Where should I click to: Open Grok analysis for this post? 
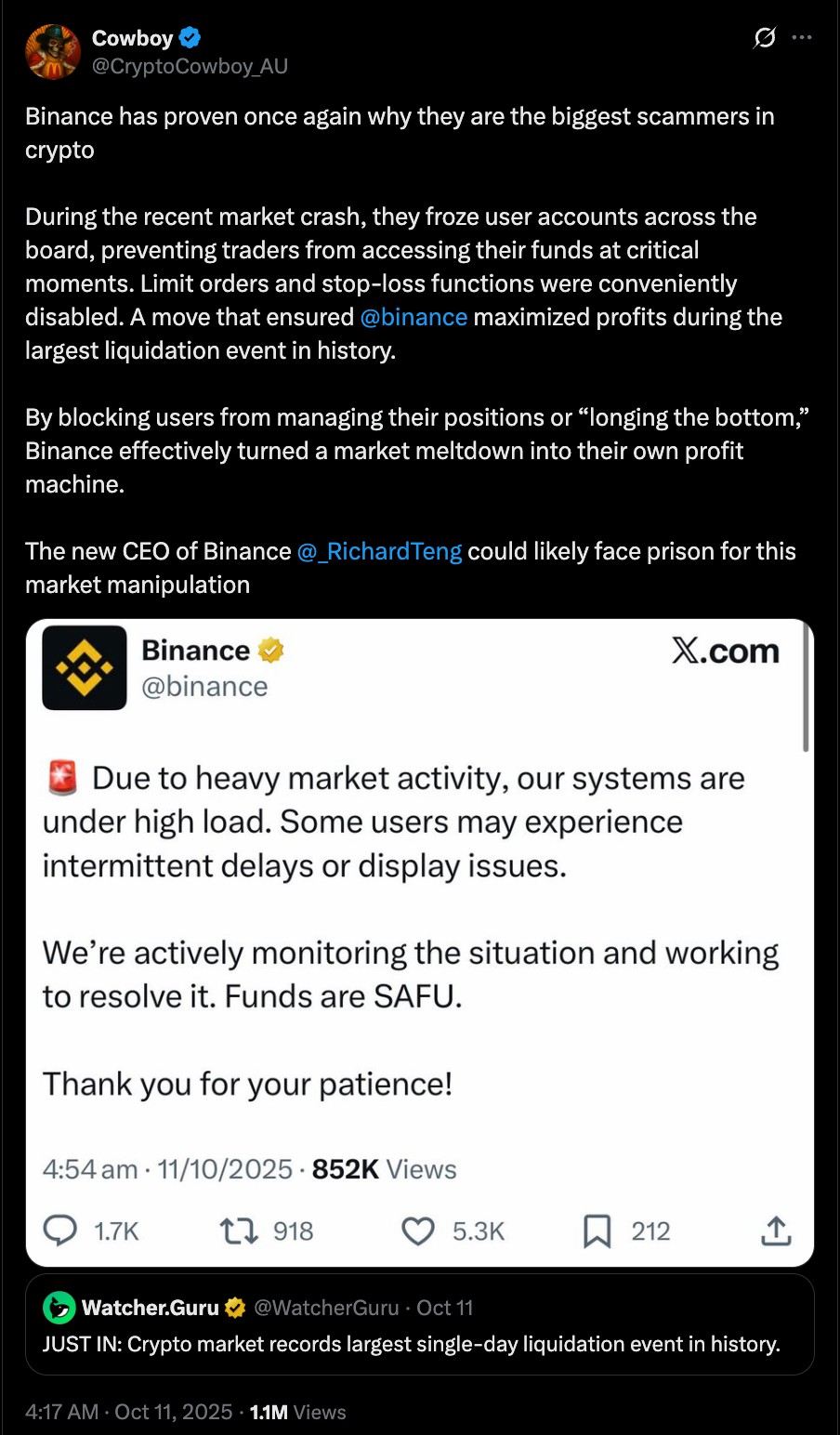[x=764, y=38]
